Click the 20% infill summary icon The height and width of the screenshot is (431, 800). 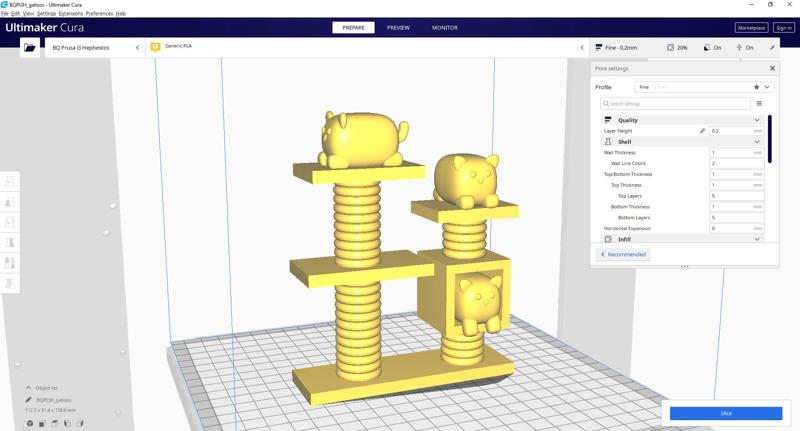coord(670,47)
